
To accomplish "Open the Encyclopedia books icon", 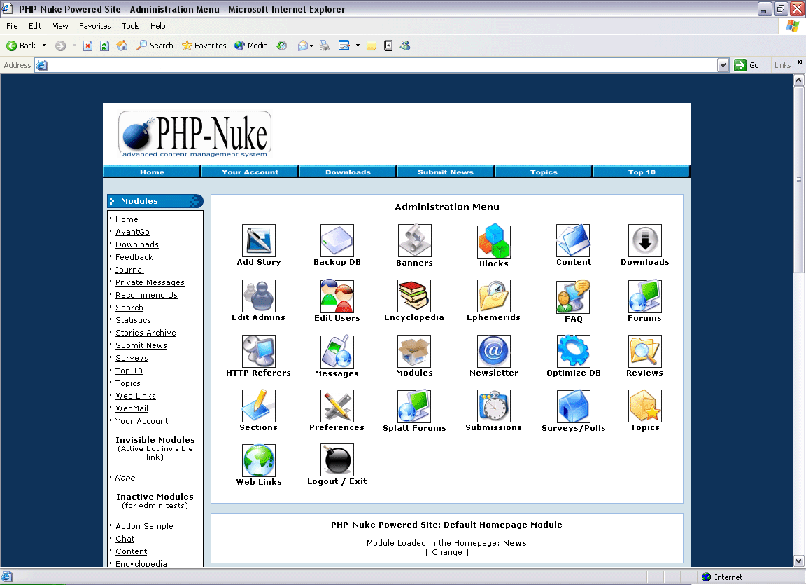I will tap(414, 295).
